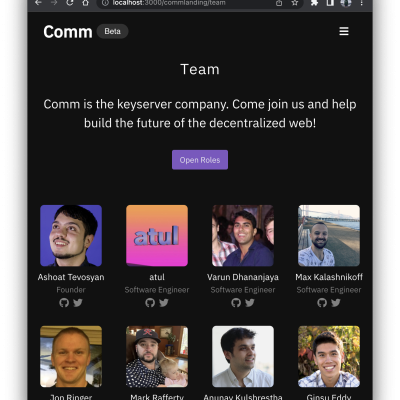Visit Max Kalashnikoff's GitHub icon
400x400 pixels.
(x=322, y=302)
